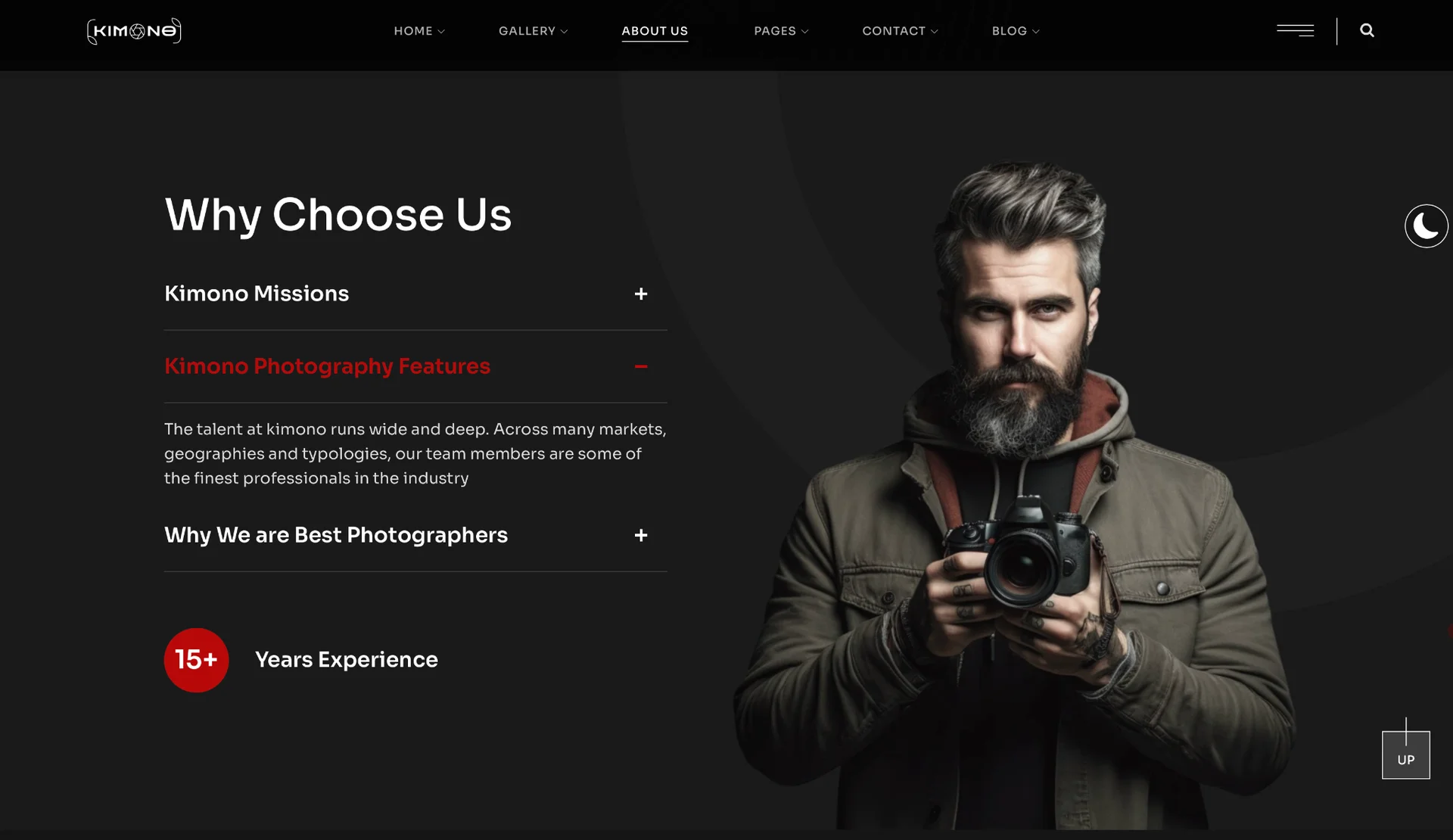Click the photographer portrait image
Viewport: 1453px width, 840px height.
1014,496
